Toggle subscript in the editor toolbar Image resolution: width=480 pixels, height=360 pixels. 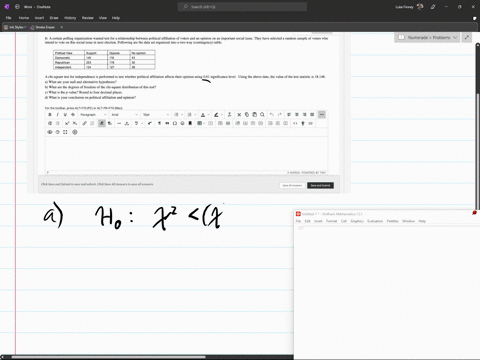[75, 123]
